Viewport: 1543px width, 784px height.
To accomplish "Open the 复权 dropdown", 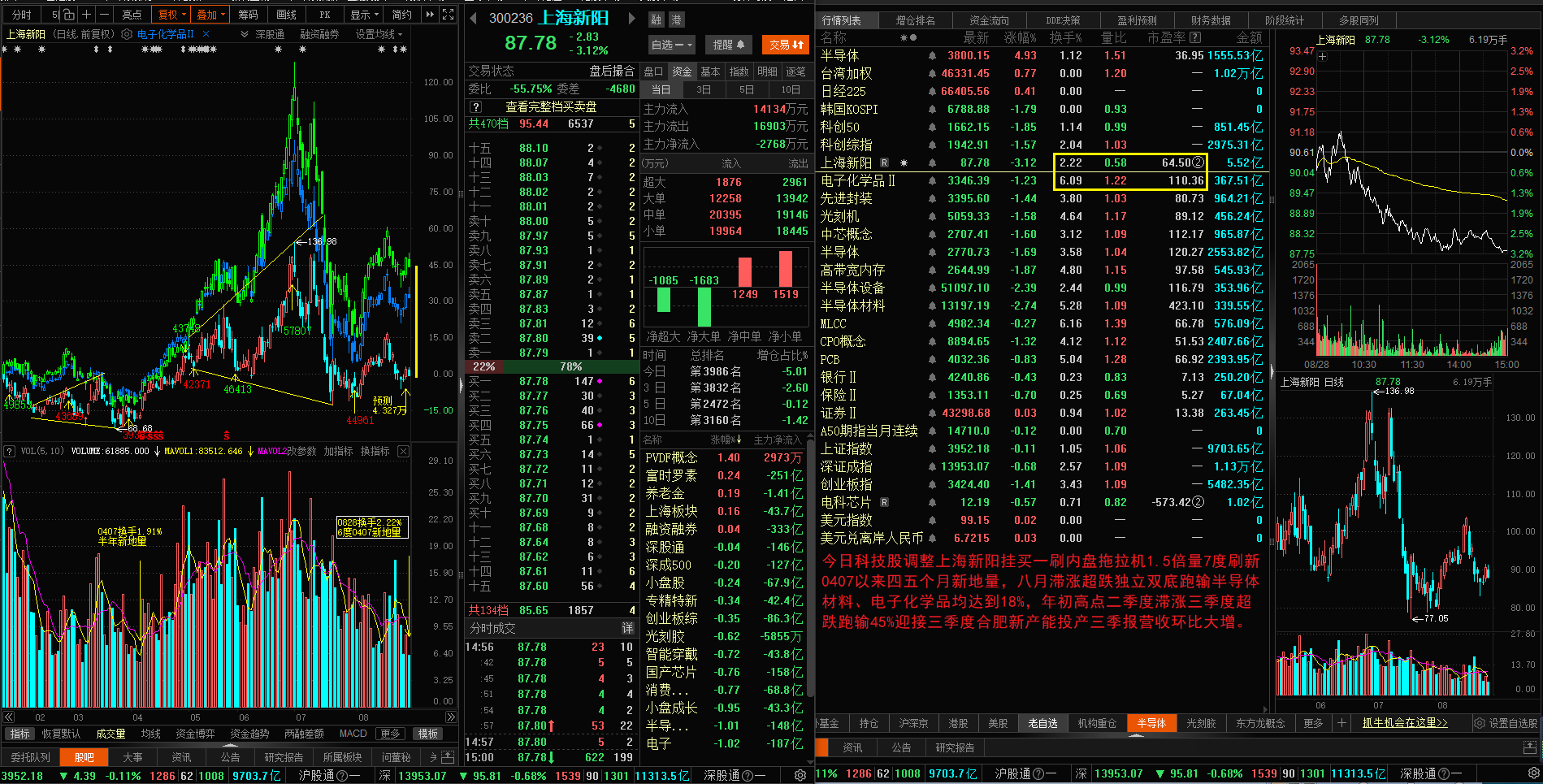I will coord(172,15).
